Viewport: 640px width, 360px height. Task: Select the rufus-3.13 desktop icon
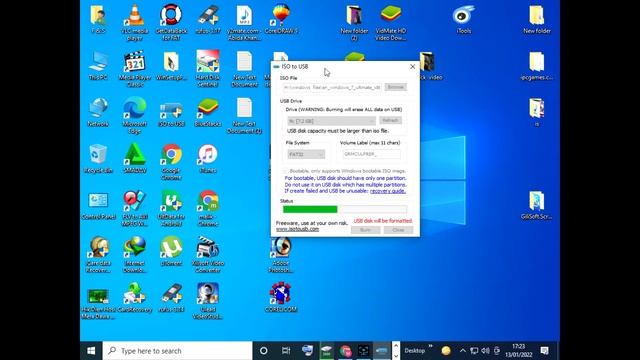171,298
